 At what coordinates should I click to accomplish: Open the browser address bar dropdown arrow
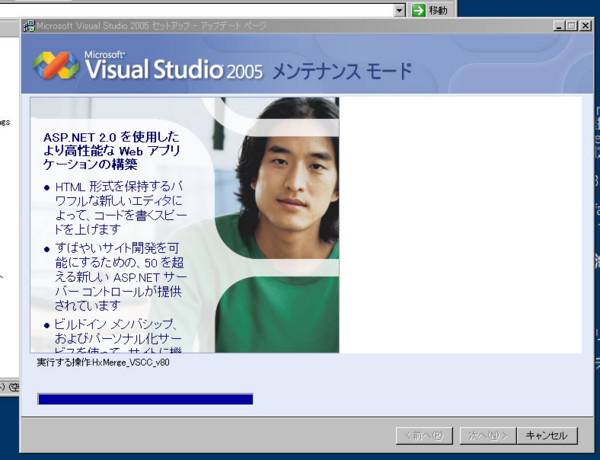(399, 10)
